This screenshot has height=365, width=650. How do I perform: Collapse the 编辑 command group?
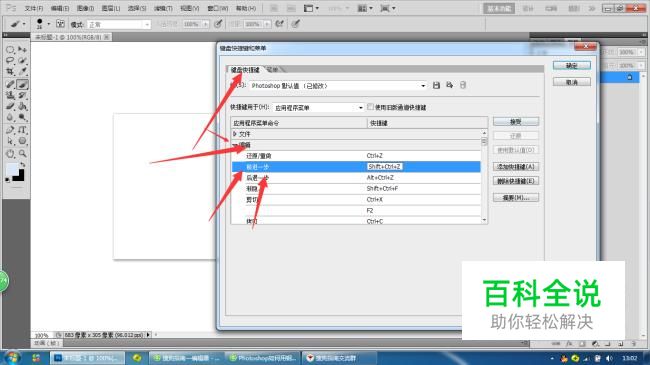(x=235, y=145)
